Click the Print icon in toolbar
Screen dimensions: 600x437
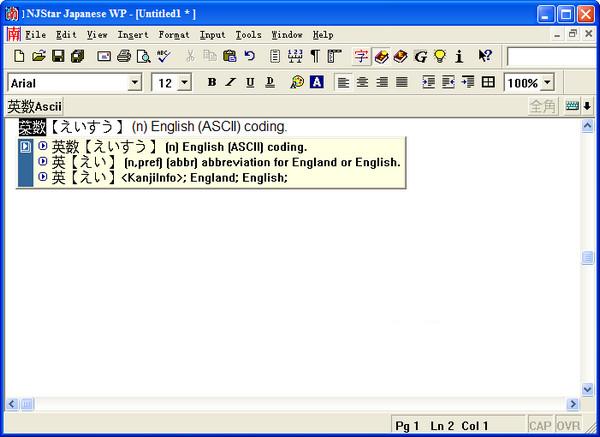(124, 57)
